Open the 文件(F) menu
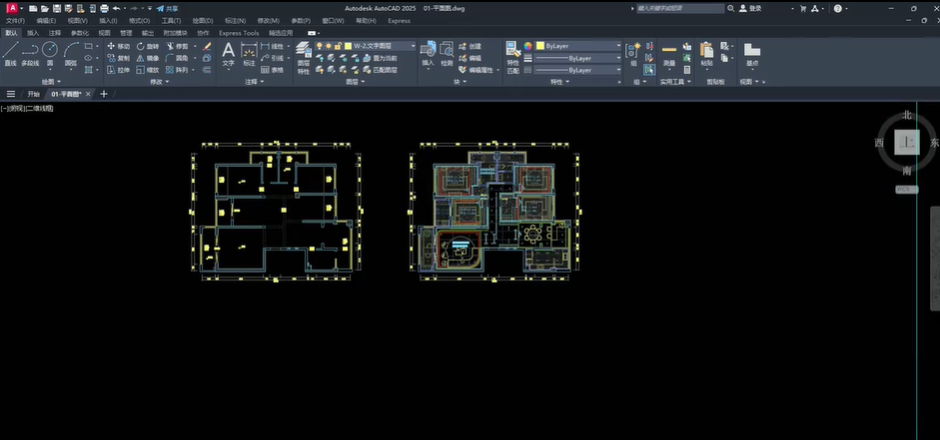Screen dimensions: 940x440 [x=15, y=21]
